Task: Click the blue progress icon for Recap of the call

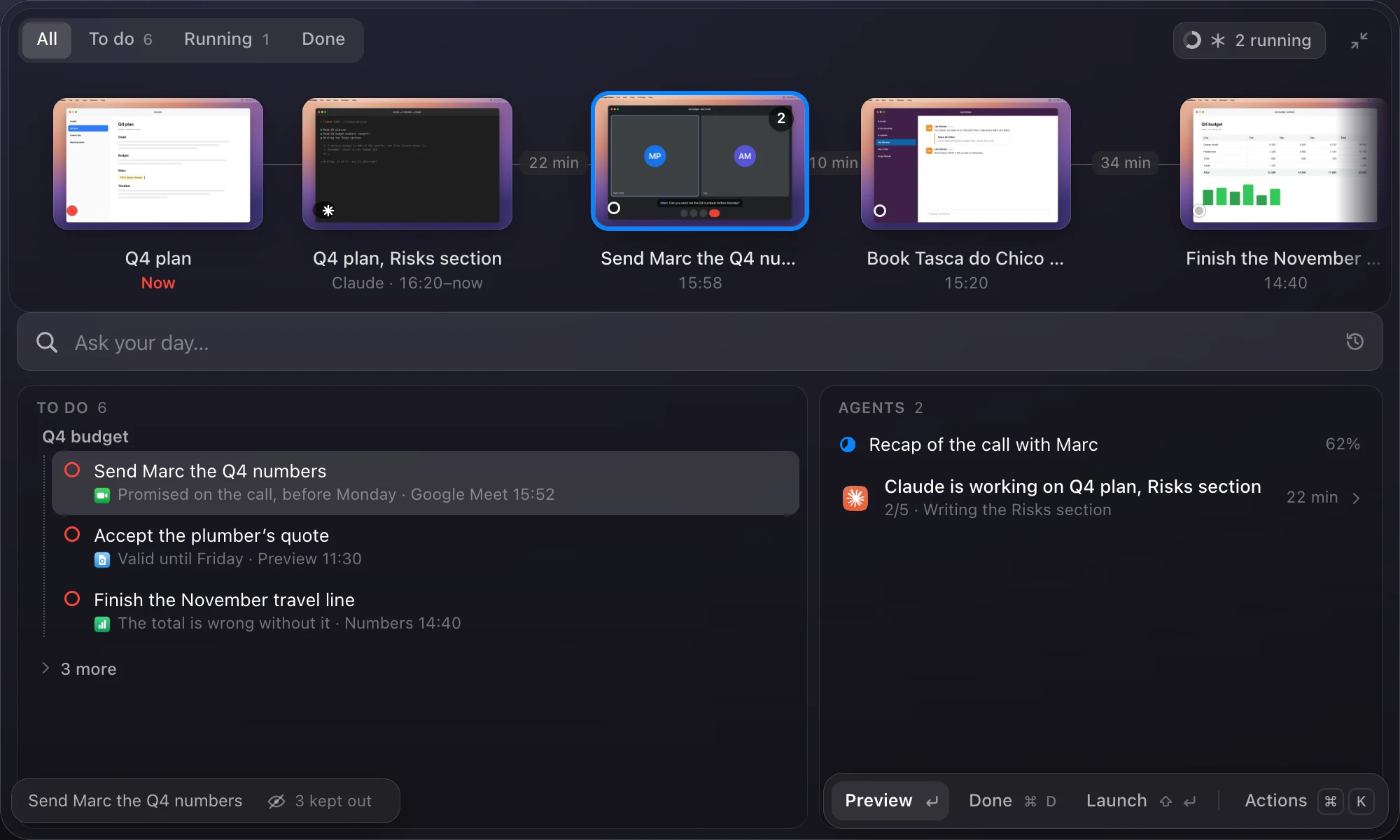Action: [x=848, y=444]
